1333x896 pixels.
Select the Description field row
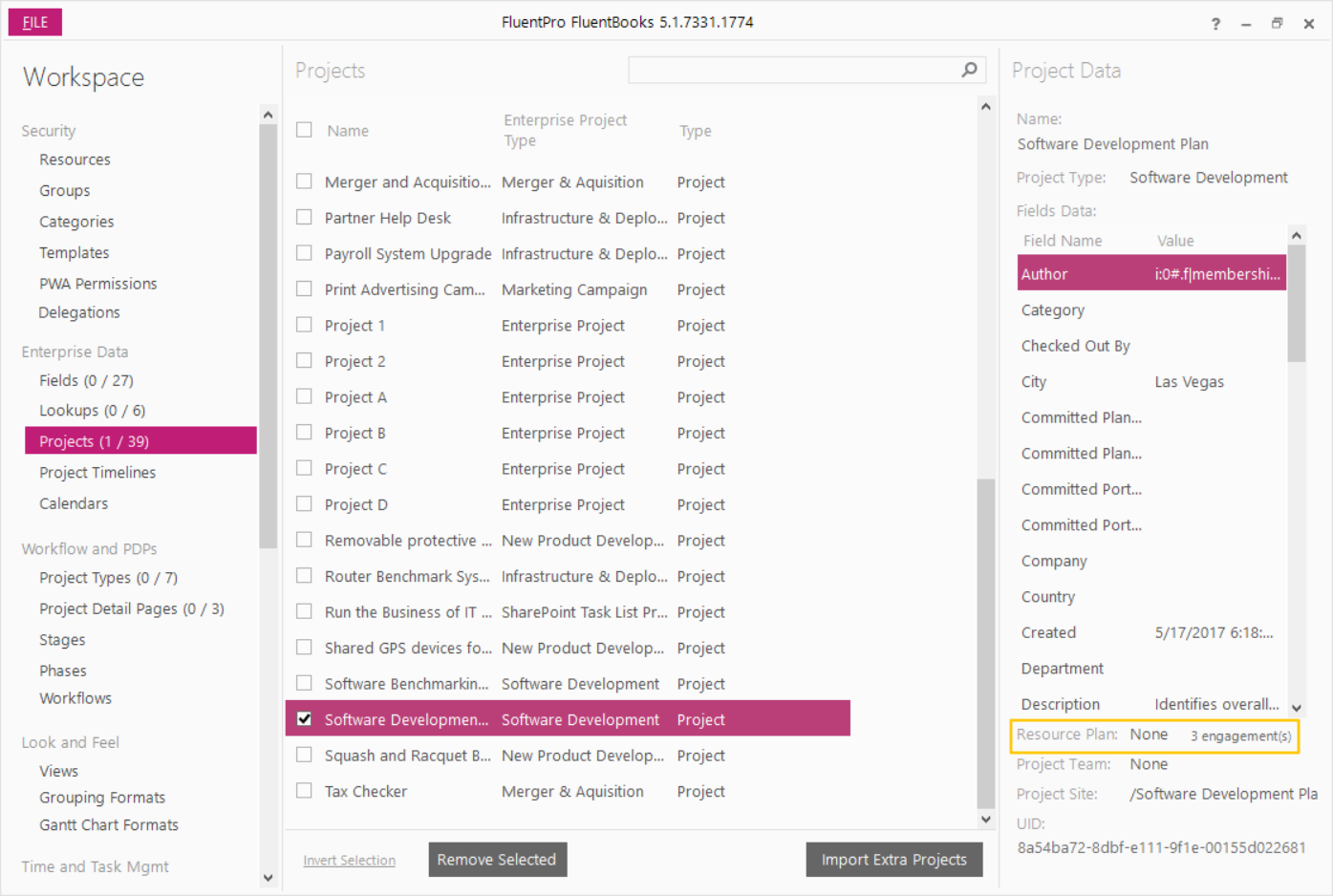tap(1151, 704)
